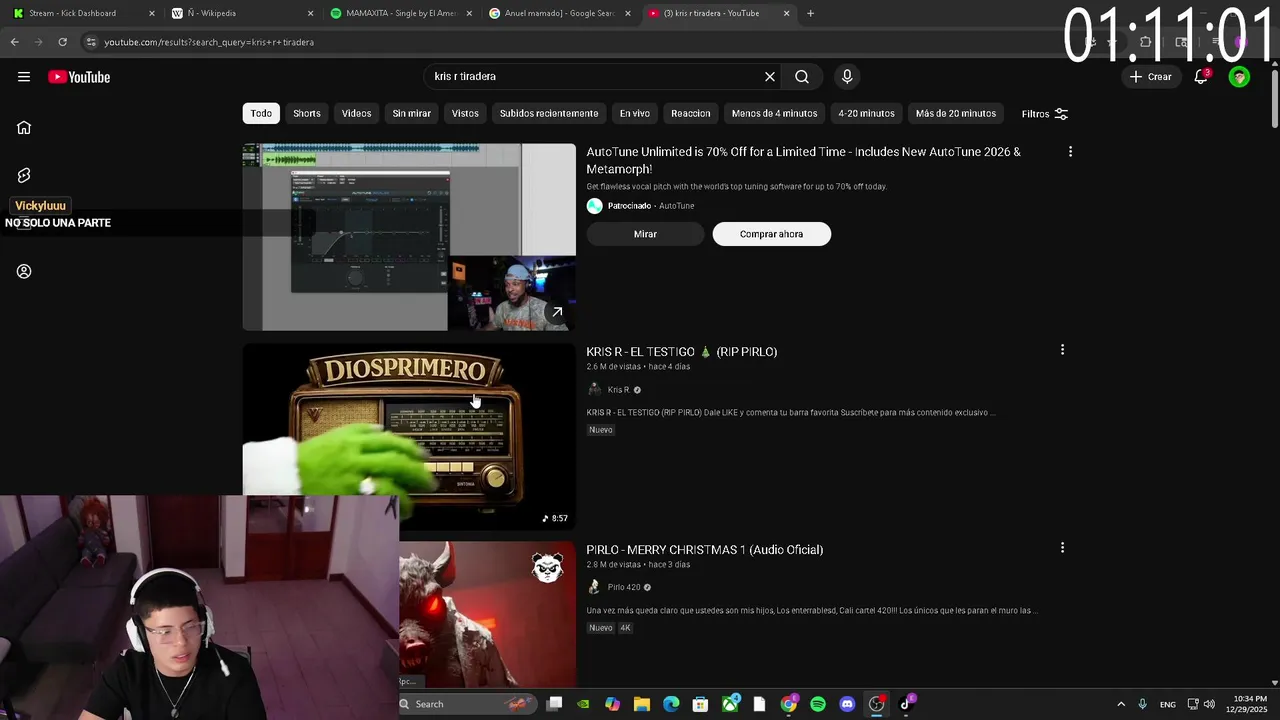Open the account avatar menu
The image size is (1280, 720).
(x=1239, y=77)
